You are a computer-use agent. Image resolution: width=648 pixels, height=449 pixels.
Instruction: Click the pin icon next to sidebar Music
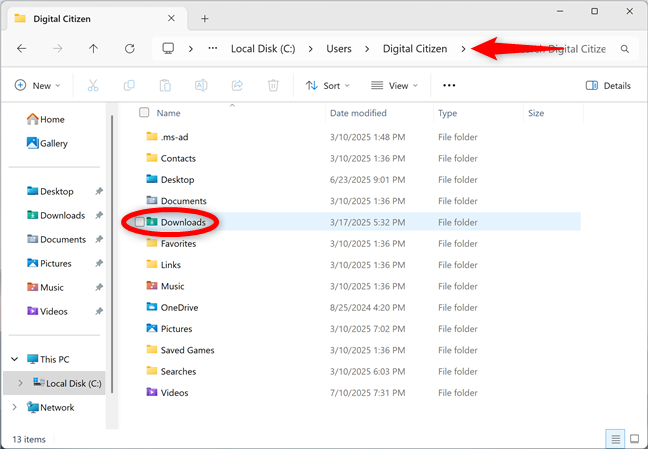tap(98, 287)
